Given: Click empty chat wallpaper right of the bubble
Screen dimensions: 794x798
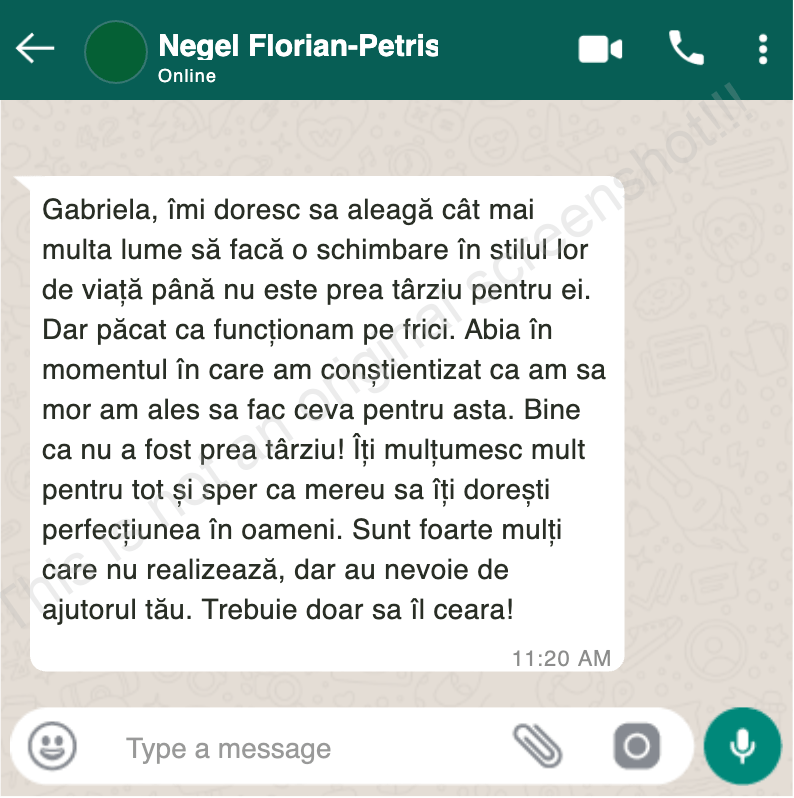Looking at the screenshot, I should pyautogui.click(x=707, y=422).
